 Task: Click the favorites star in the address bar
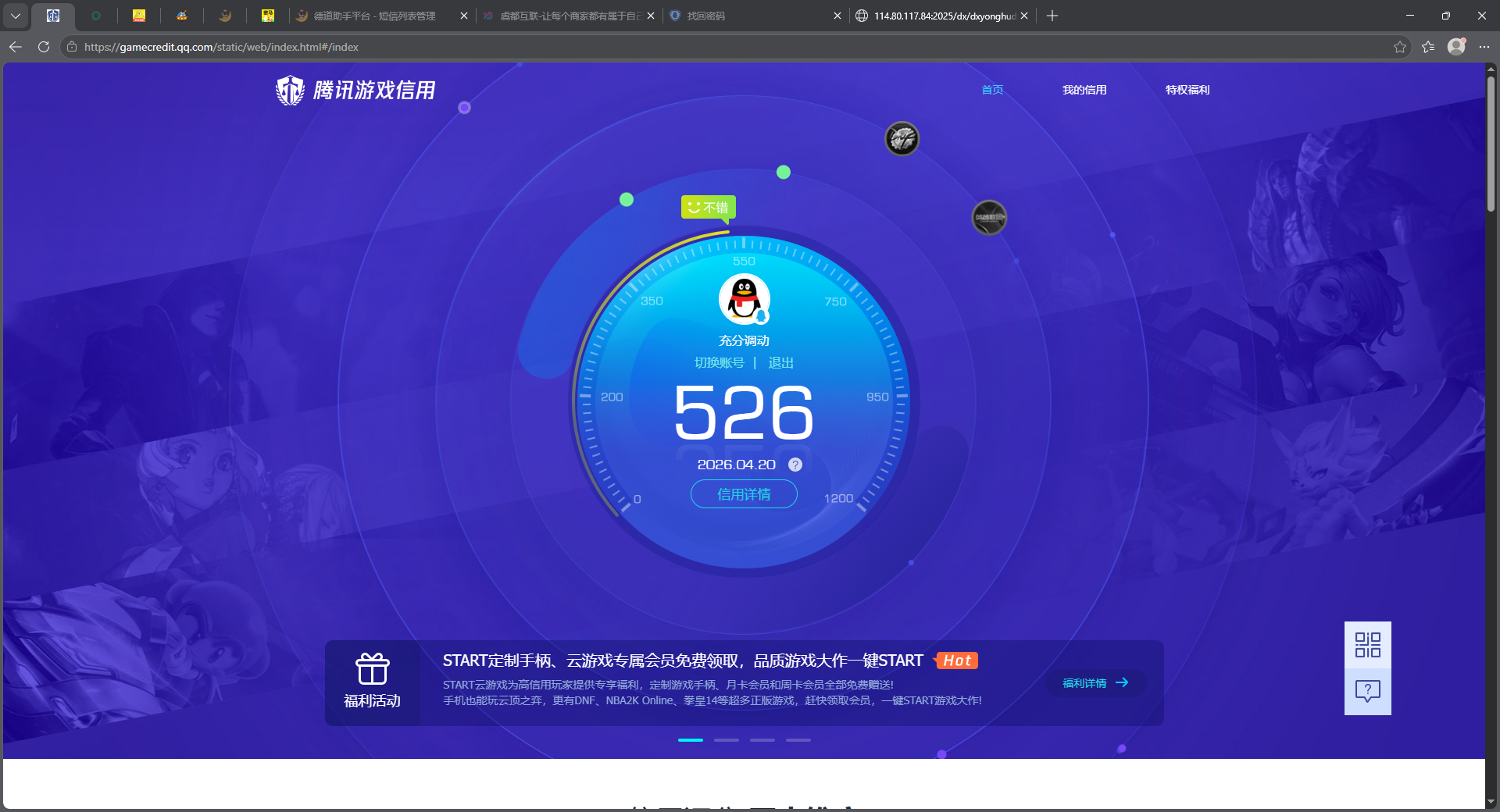click(1399, 47)
